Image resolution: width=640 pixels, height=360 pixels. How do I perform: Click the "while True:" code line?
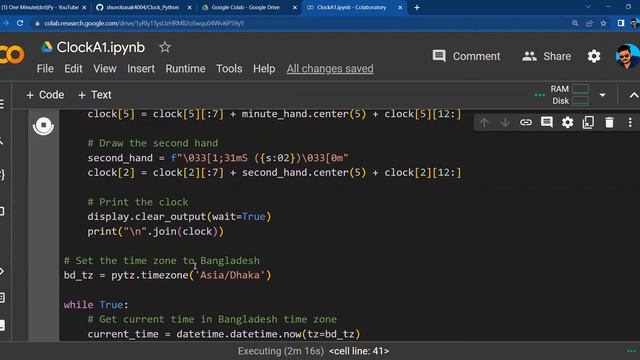96,304
